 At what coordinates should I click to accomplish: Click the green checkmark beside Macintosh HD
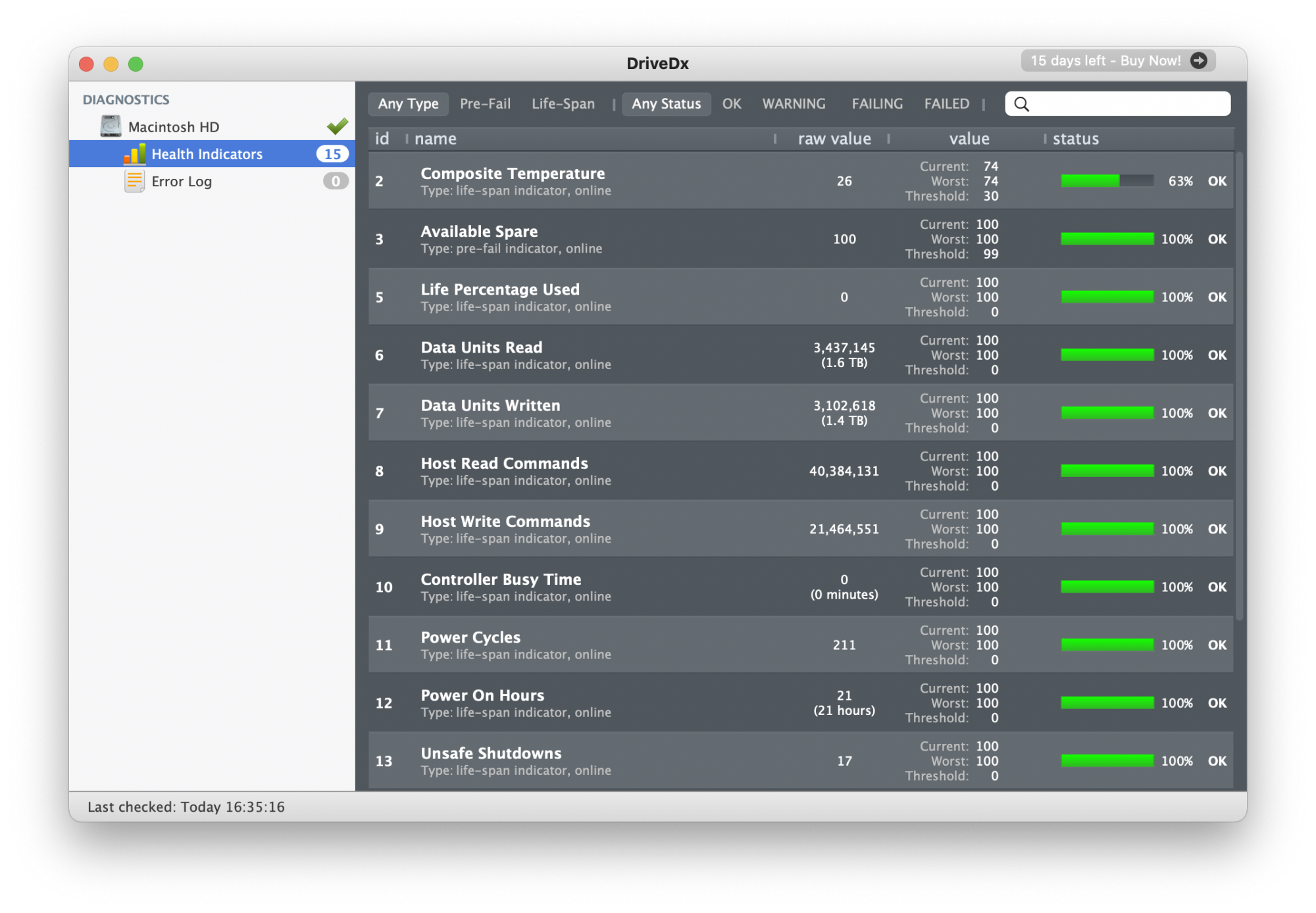(338, 126)
